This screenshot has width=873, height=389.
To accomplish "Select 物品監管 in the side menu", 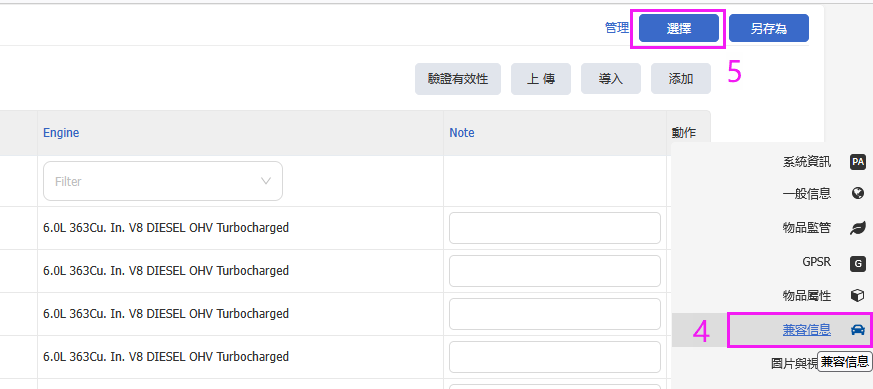I will click(x=807, y=228).
